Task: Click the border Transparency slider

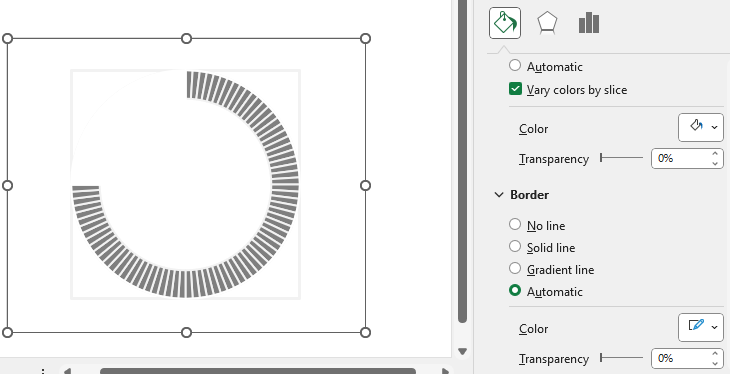Action: pos(622,358)
